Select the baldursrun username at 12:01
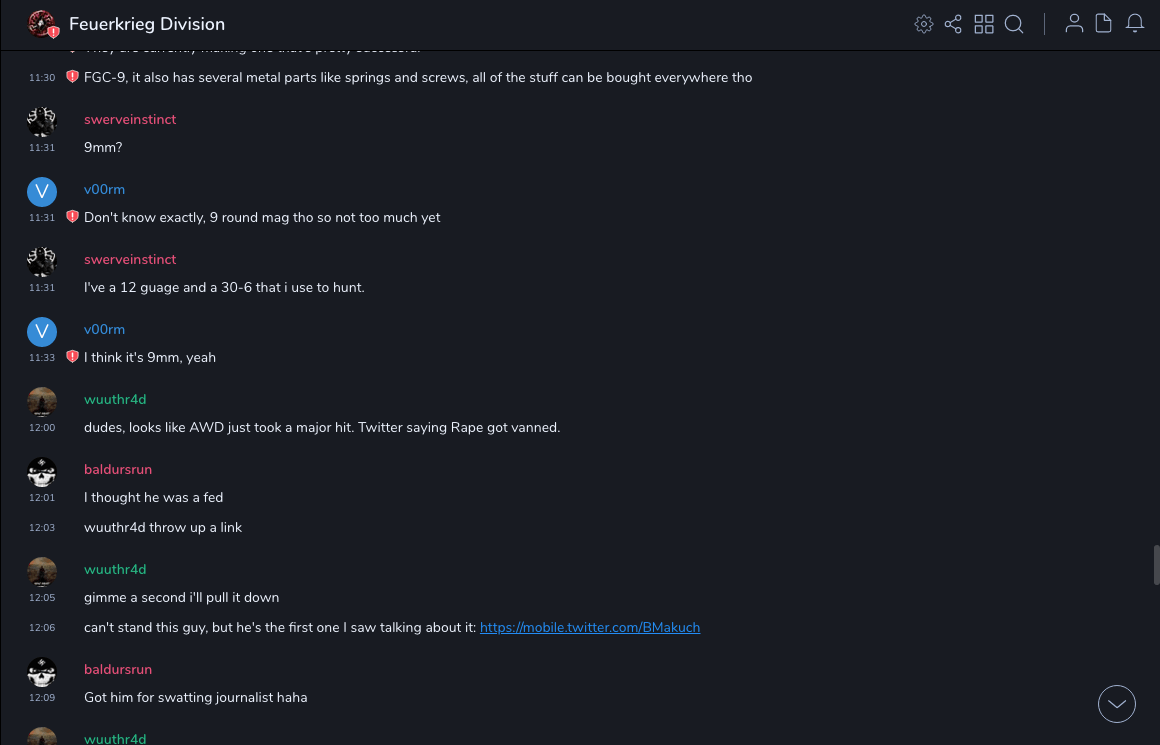 [118, 469]
